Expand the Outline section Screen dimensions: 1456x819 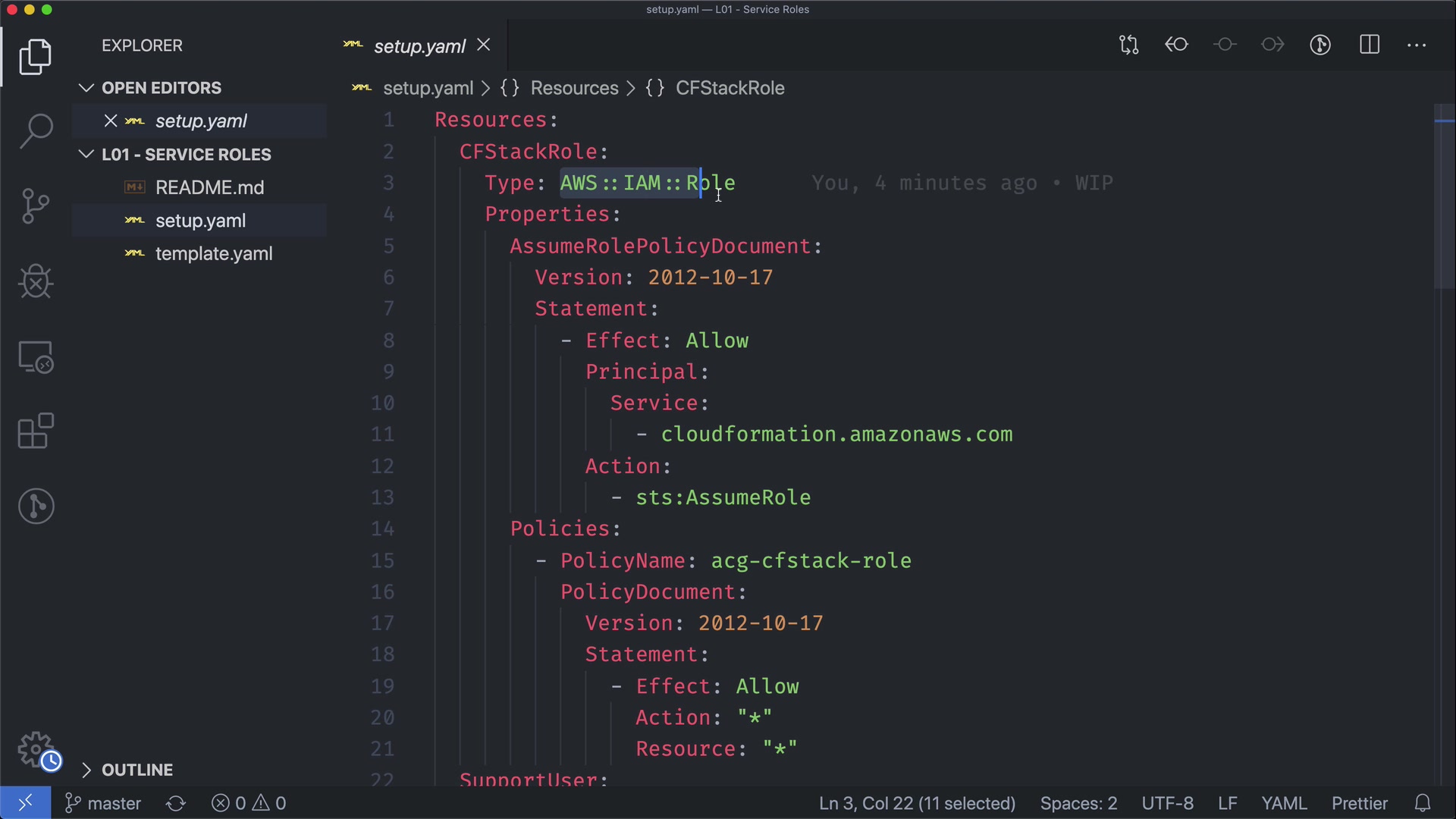pos(86,770)
